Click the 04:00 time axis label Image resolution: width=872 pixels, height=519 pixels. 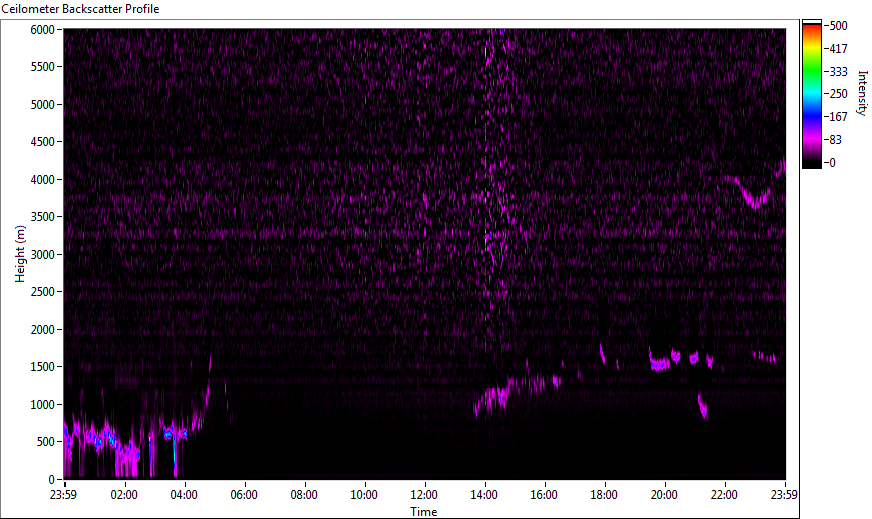[184, 495]
